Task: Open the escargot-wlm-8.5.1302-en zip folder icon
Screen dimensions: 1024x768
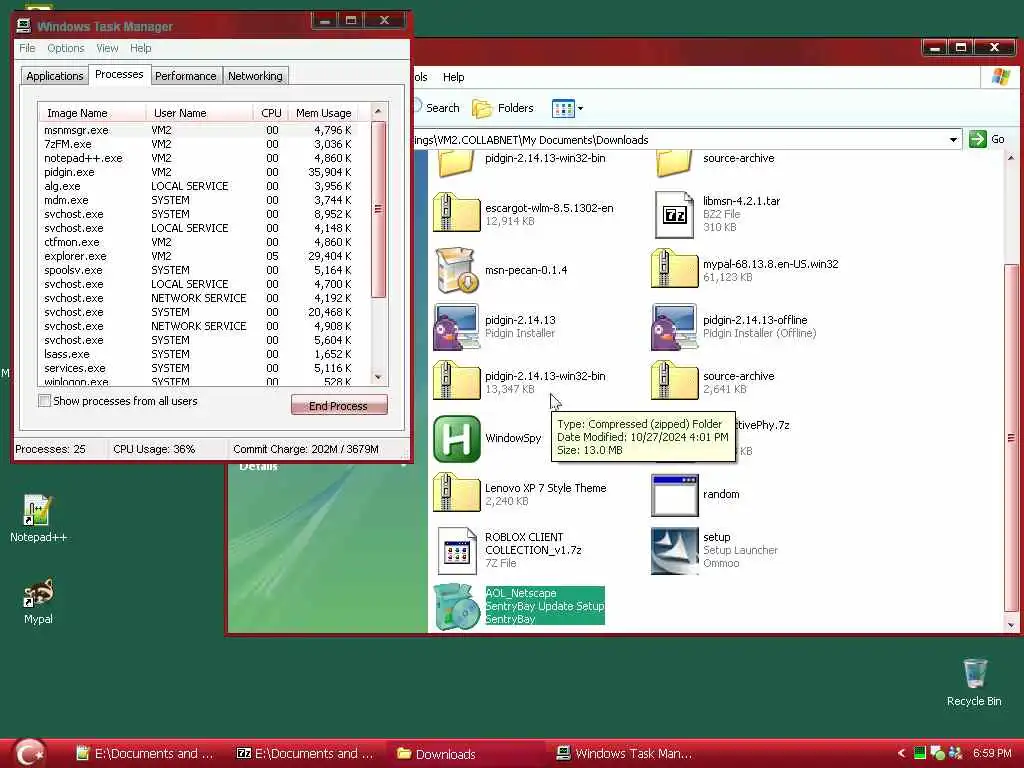Action: click(456, 214)
